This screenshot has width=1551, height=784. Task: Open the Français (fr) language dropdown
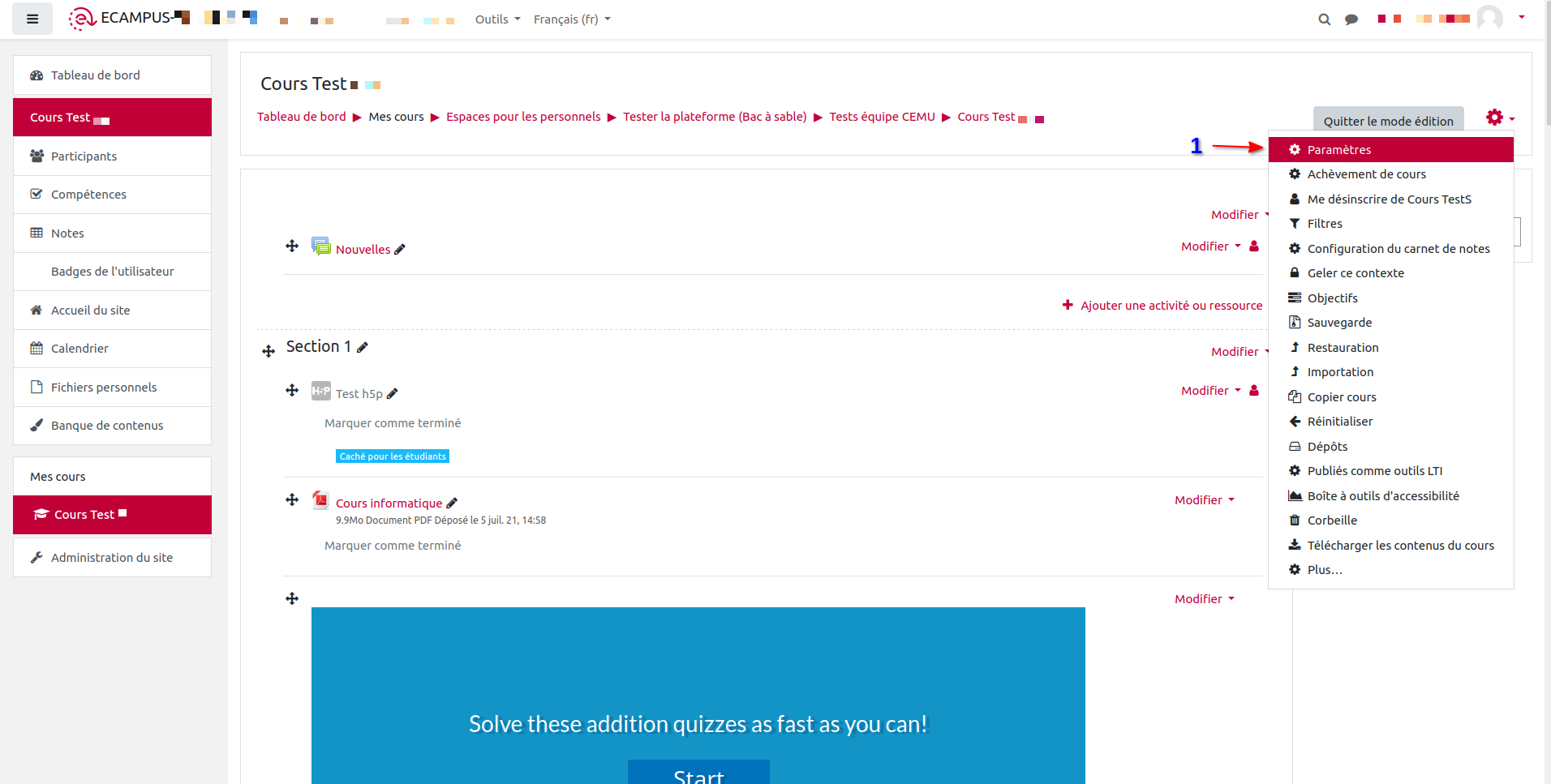point(571,19)
